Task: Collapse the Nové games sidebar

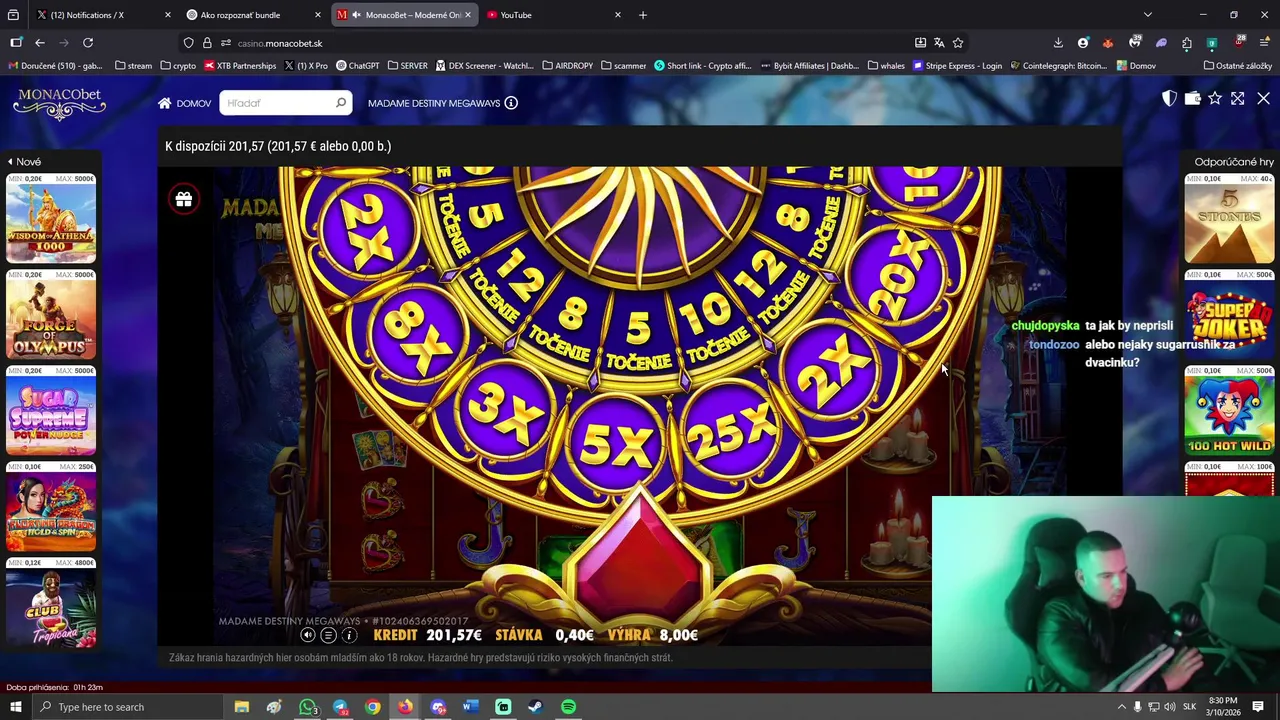Action: point(25,162)
